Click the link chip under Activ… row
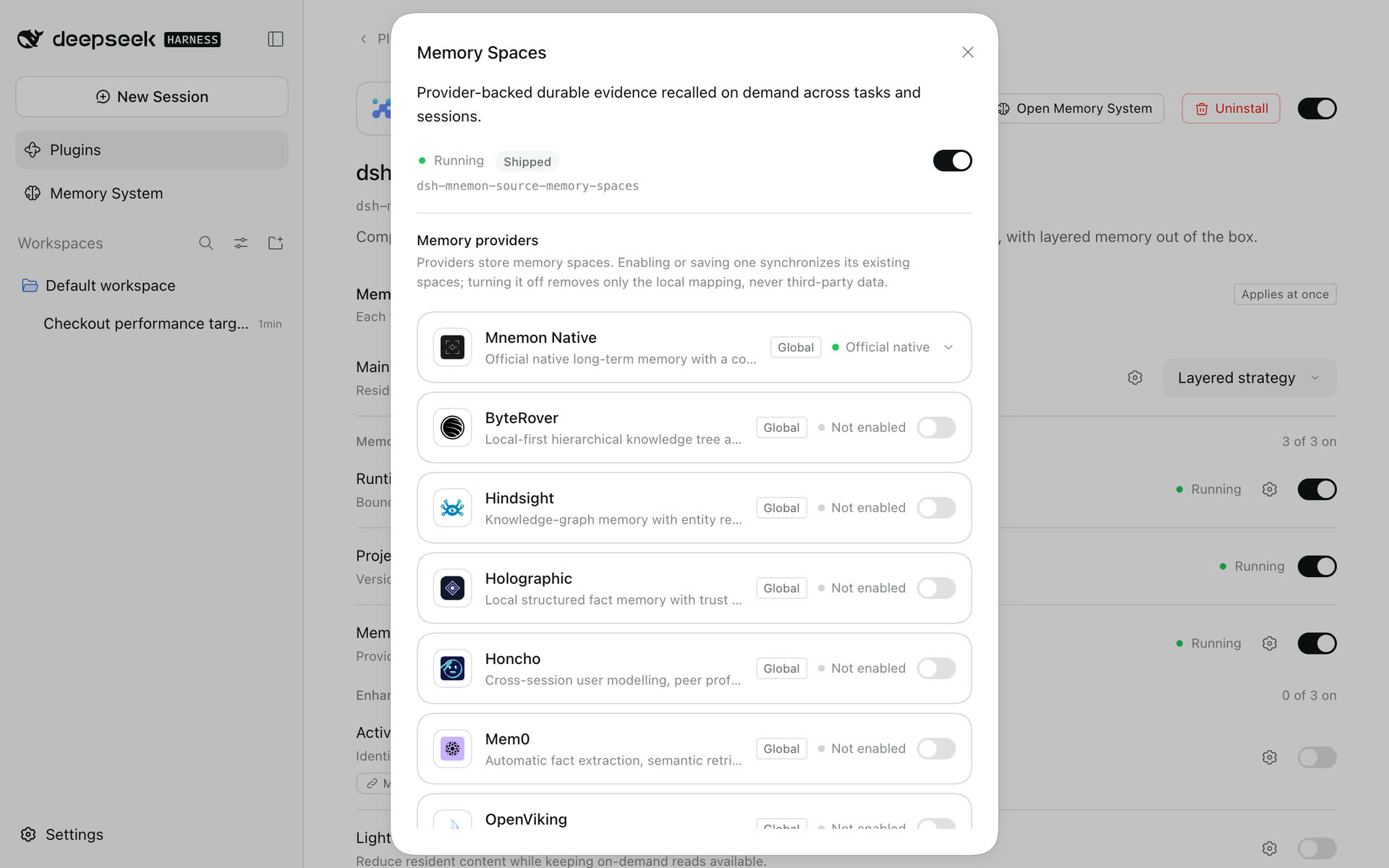Screen dimensions: 1389x868 point(374,783)
